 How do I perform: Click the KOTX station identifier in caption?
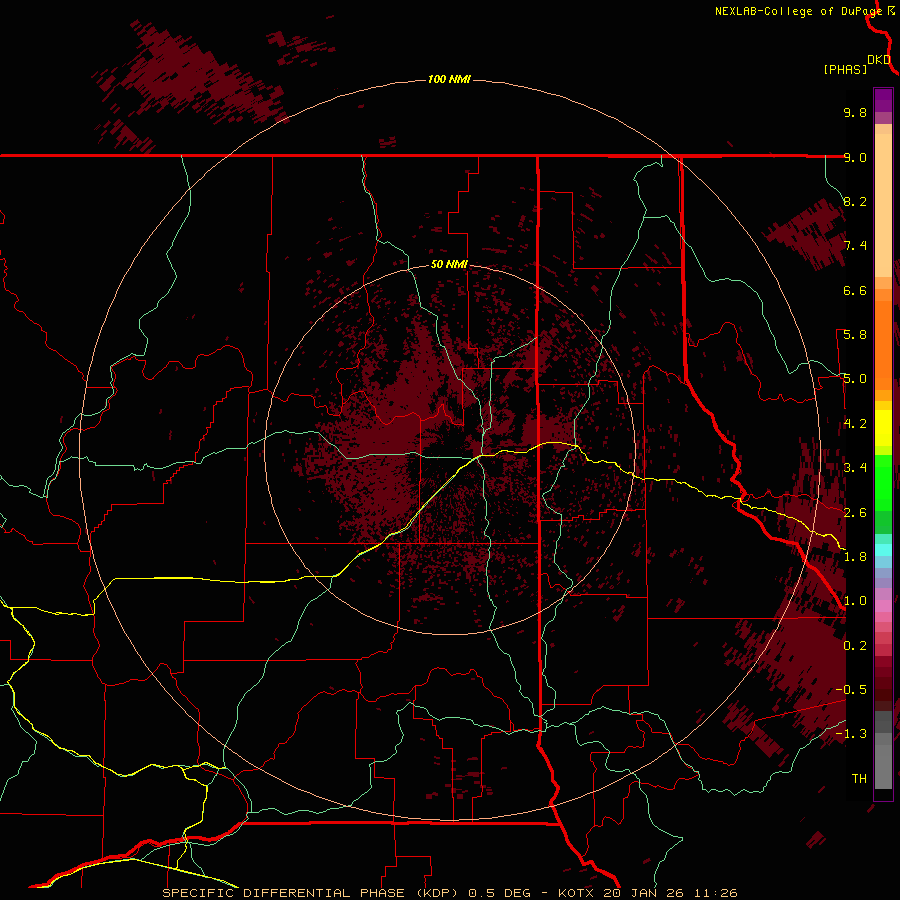[577, 893]
